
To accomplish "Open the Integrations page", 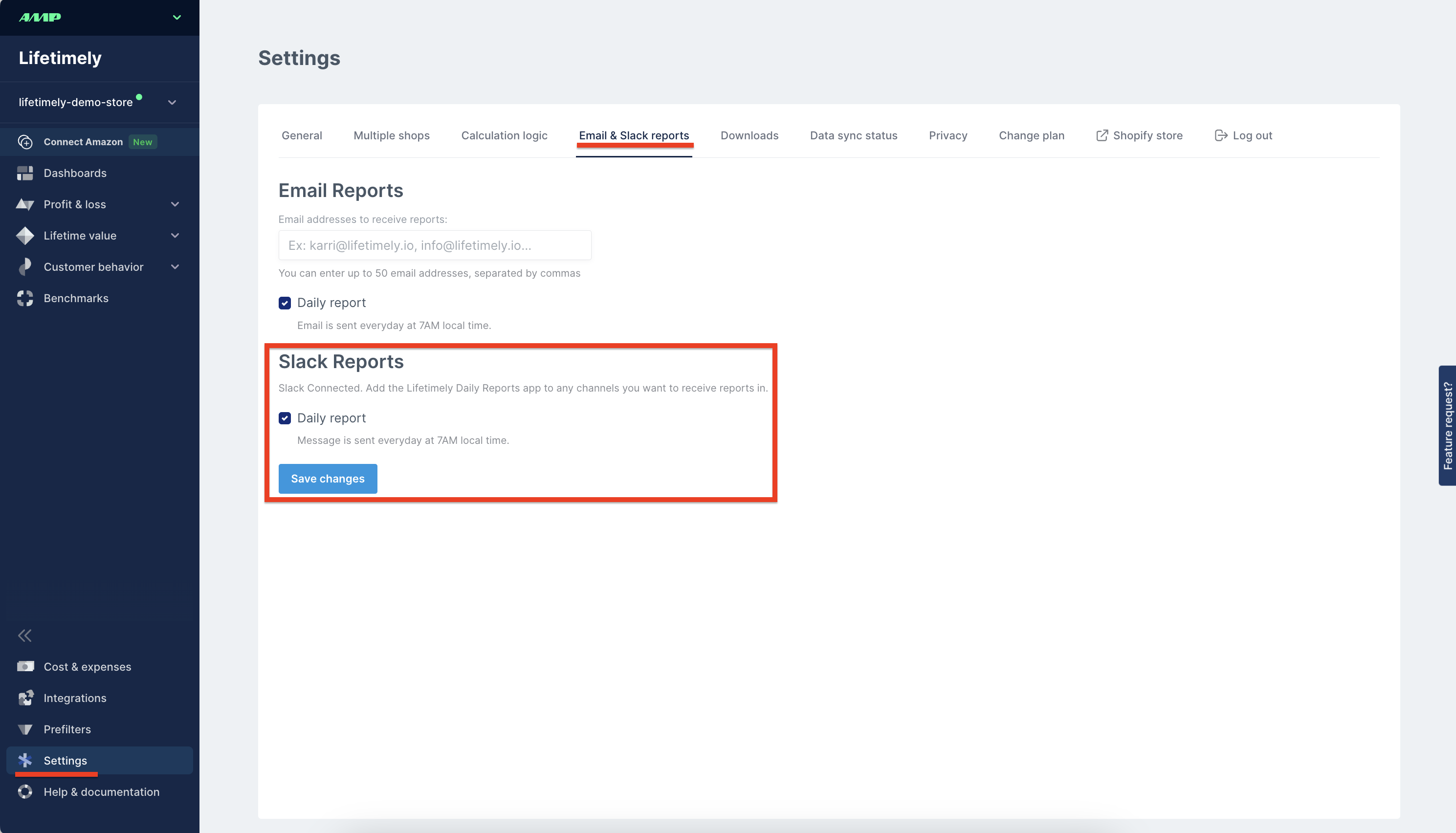I will coord(75,698).
